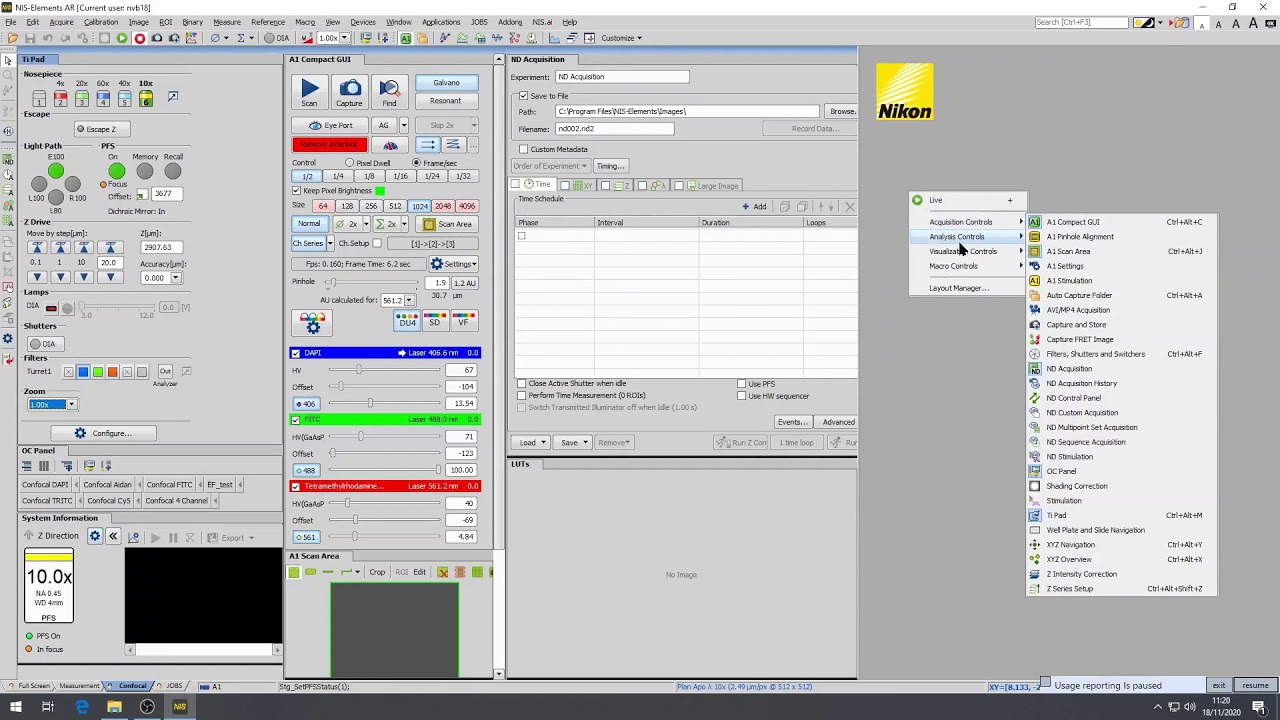Image resolution: width=1280 pixels, height=720 pixels.
Task: Select the green filter in Turret1
Action: 98,372
